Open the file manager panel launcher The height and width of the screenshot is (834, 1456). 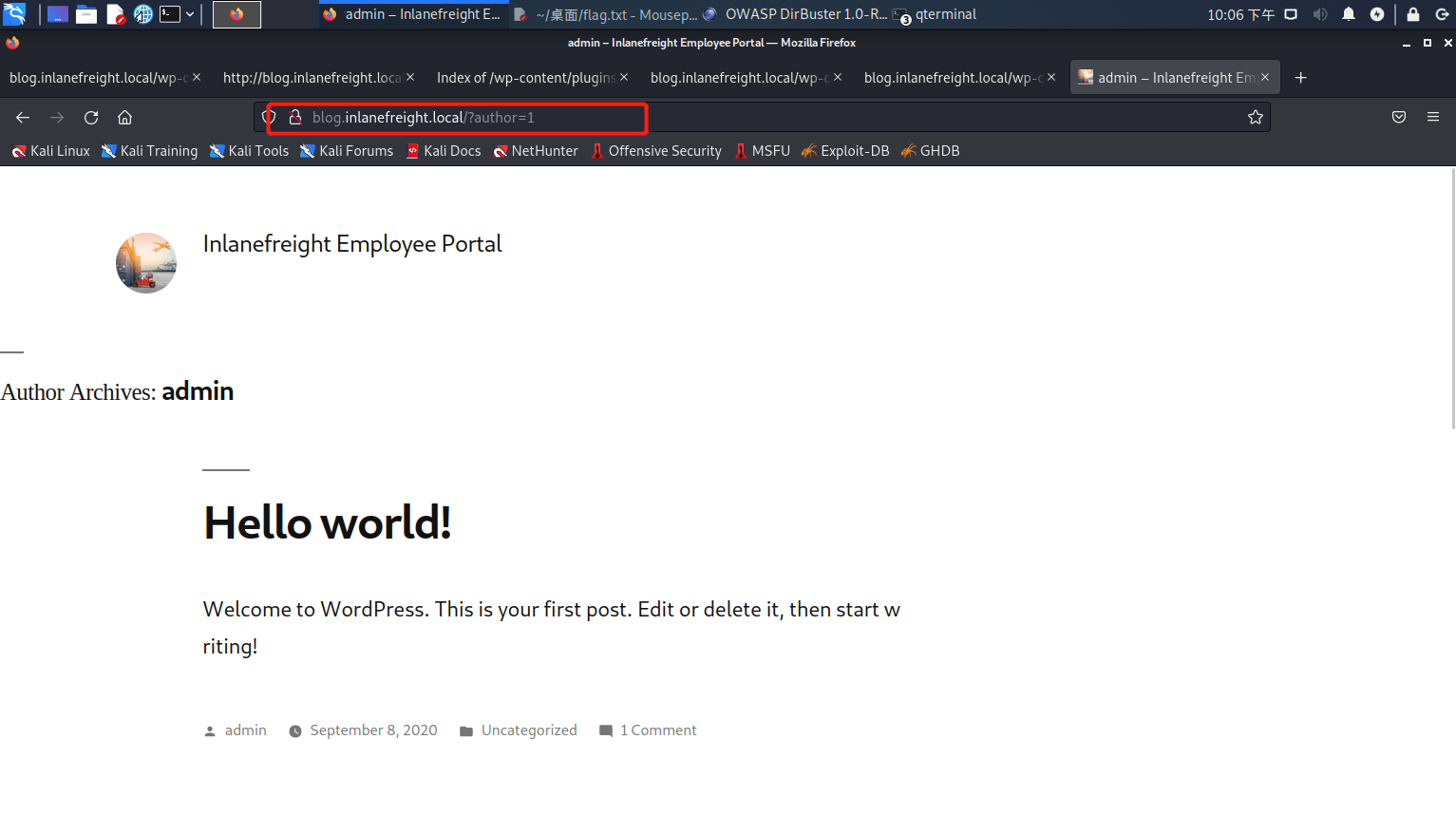86,14
